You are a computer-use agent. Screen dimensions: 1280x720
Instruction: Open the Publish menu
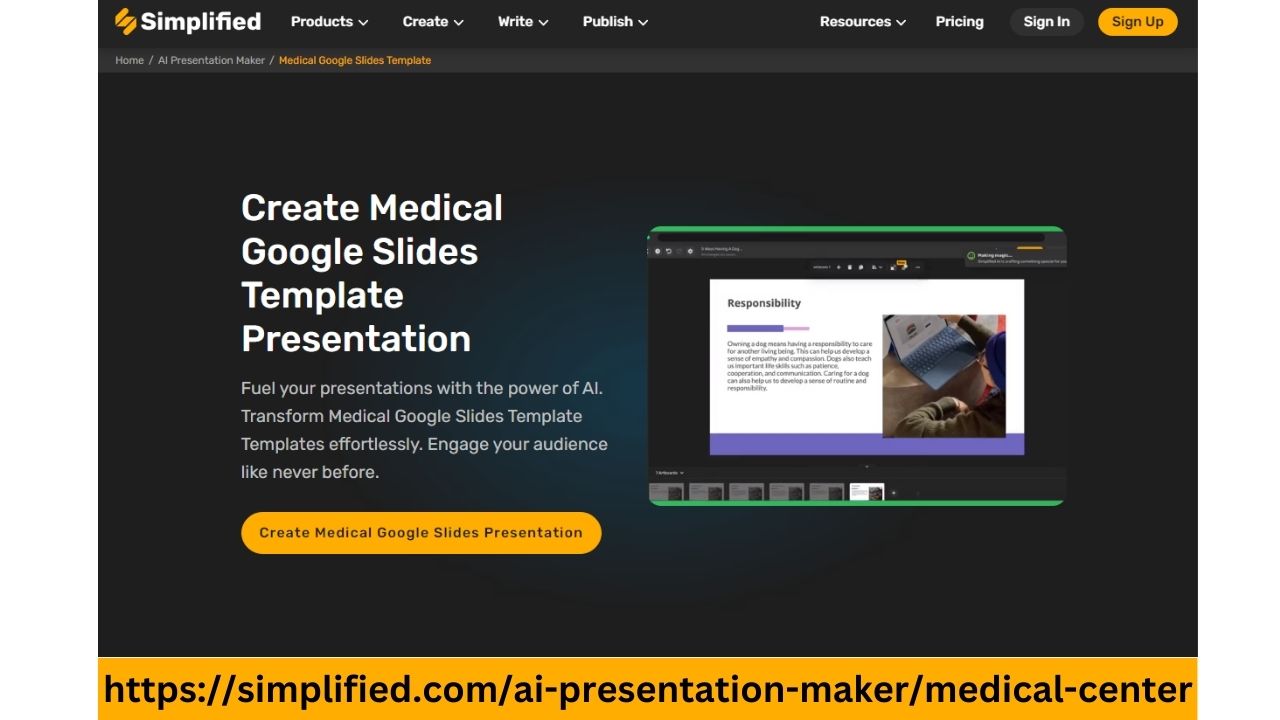(x=615, y=21)
